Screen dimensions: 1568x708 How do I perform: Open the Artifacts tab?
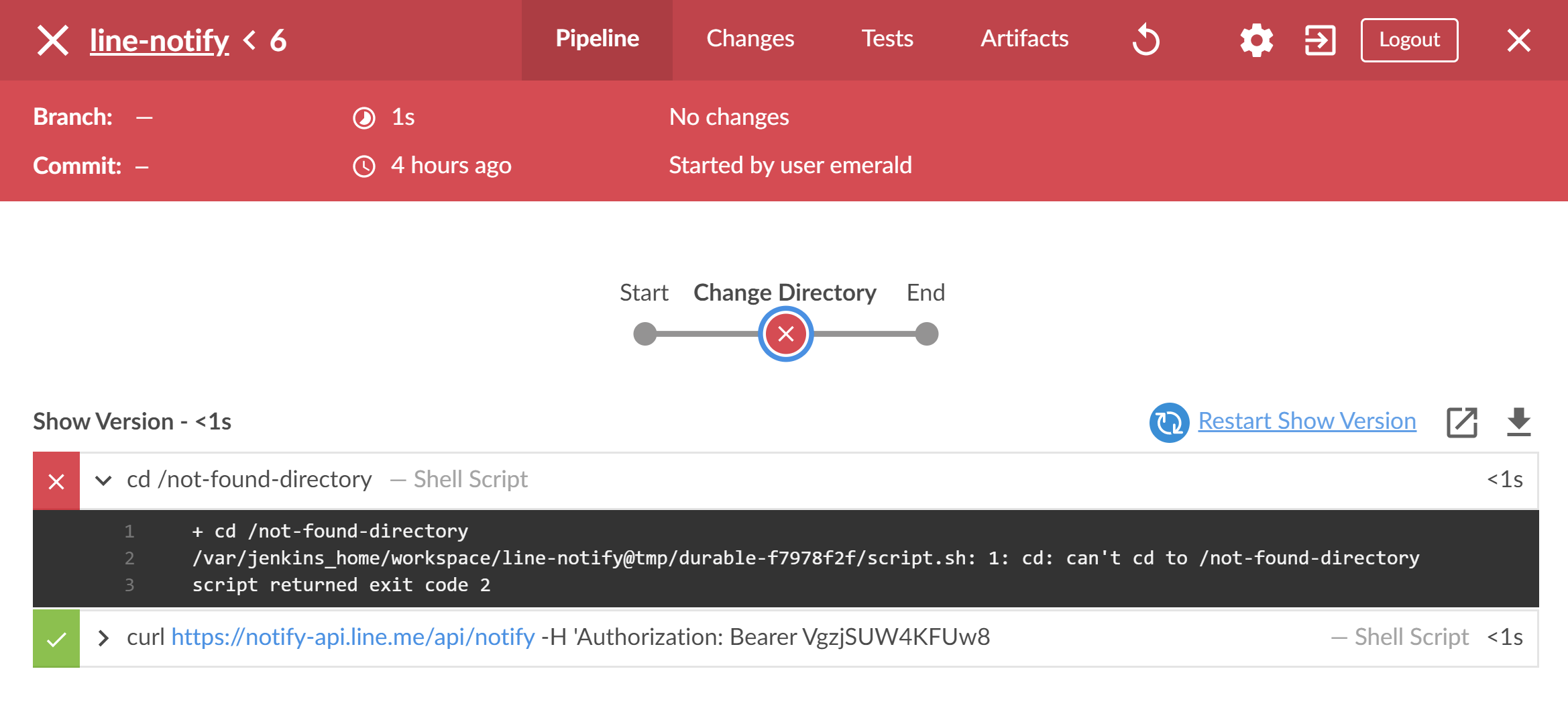(x=1024, y=39)
